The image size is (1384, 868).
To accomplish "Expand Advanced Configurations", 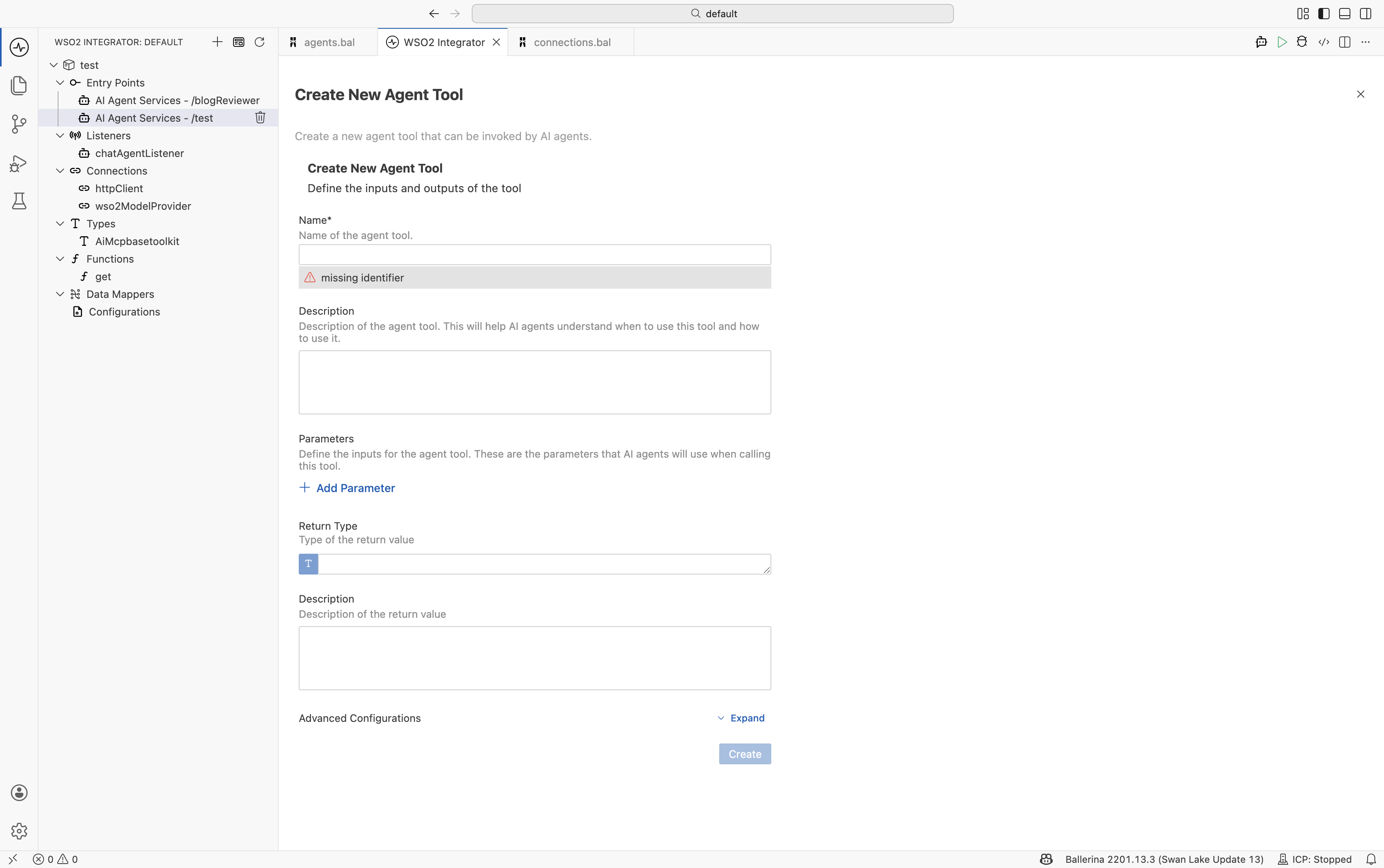I will click(x=741, y=718).
